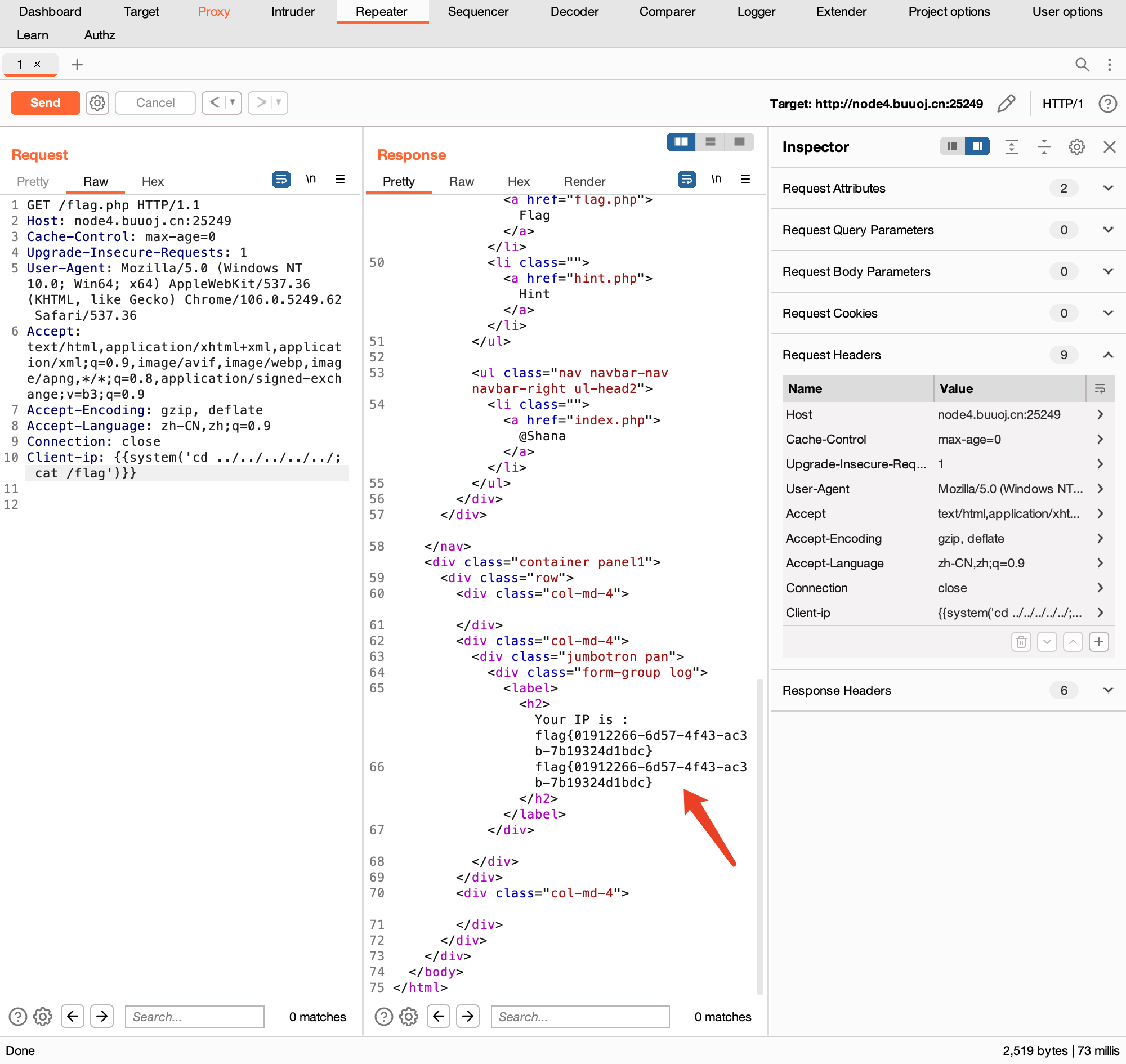Open Inspector settings gear
This screenshot has width=1126, height=1064.
click(x=1076, y=147)
